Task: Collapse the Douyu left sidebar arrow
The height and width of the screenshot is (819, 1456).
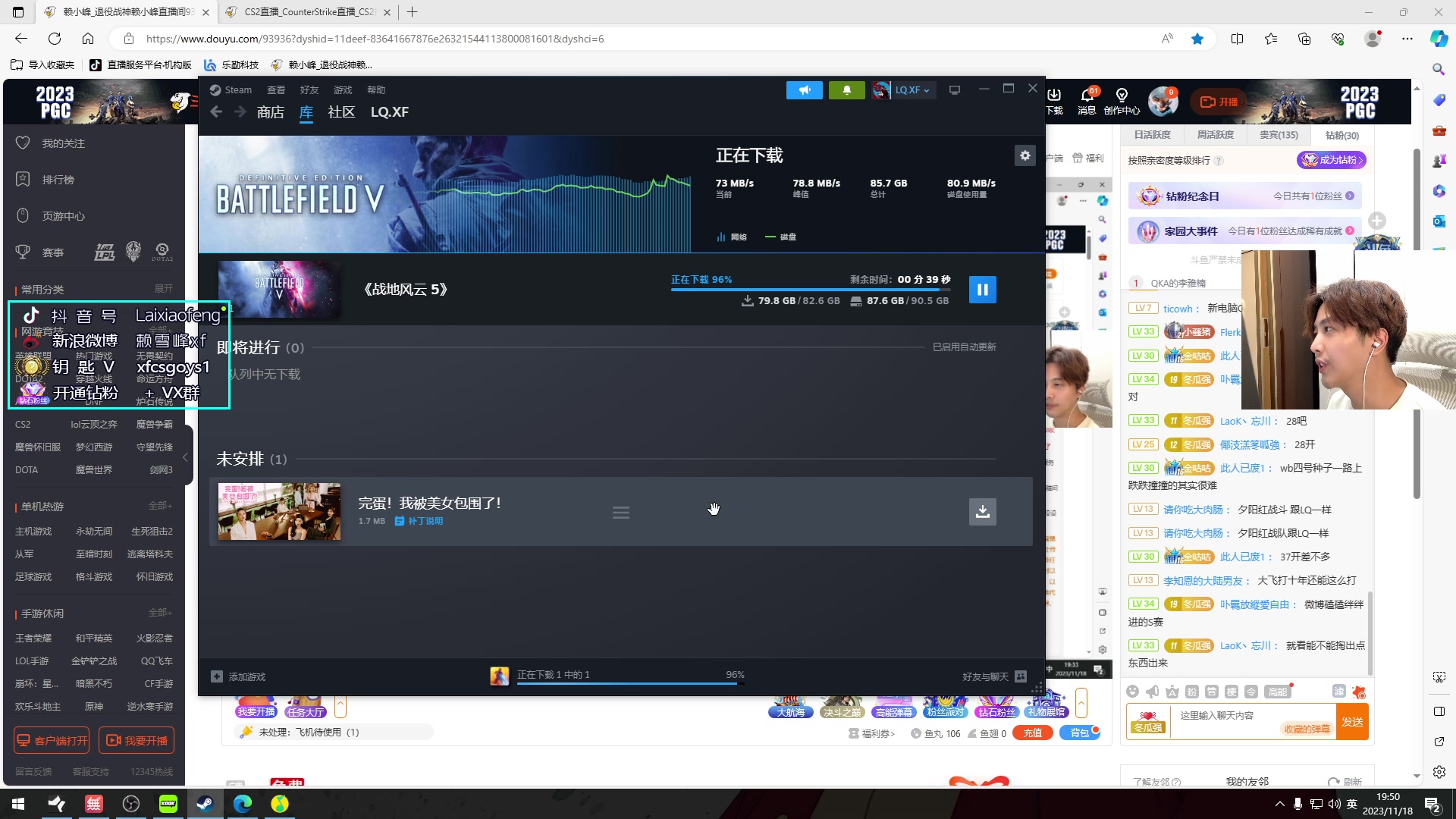Action: [185, 457]
